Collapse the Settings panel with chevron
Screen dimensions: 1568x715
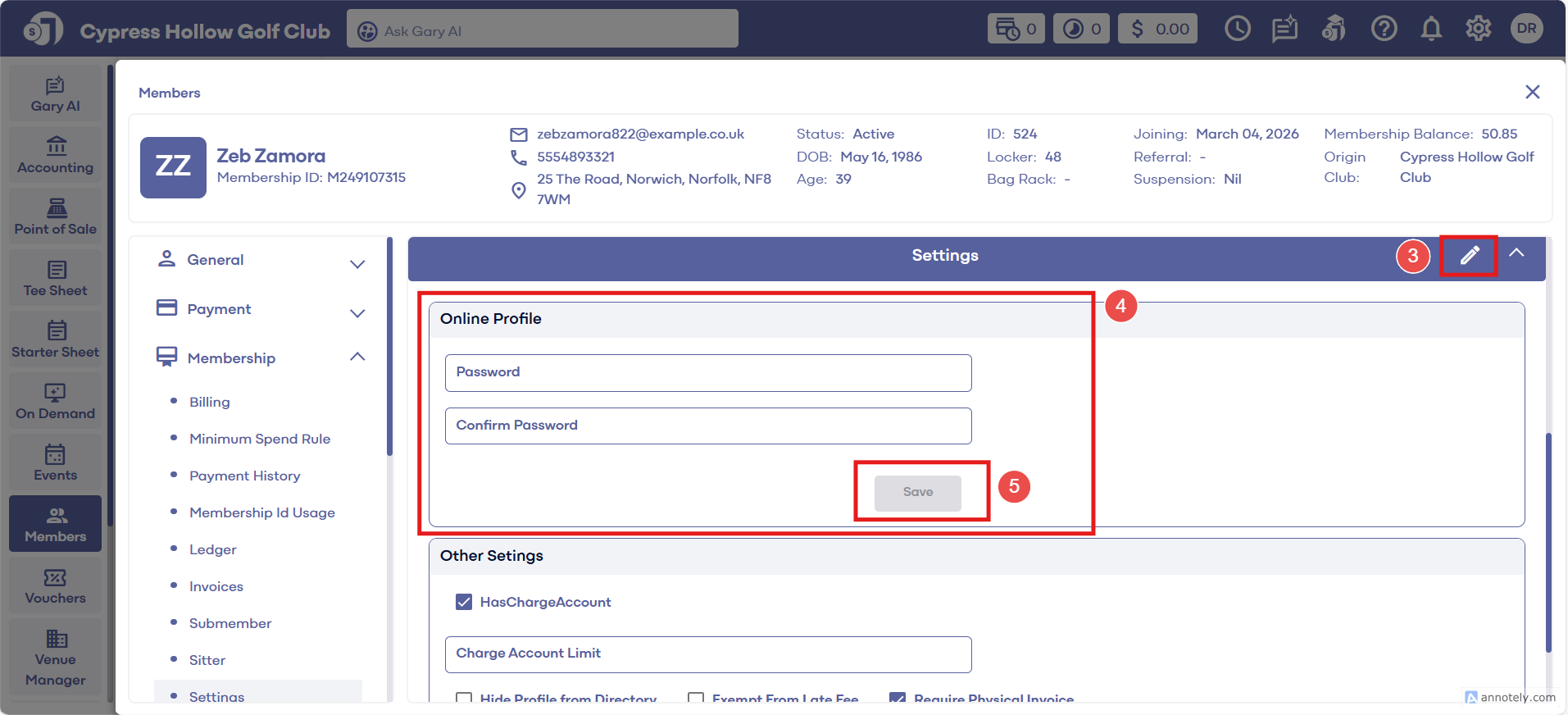[x=1516, y=253]
